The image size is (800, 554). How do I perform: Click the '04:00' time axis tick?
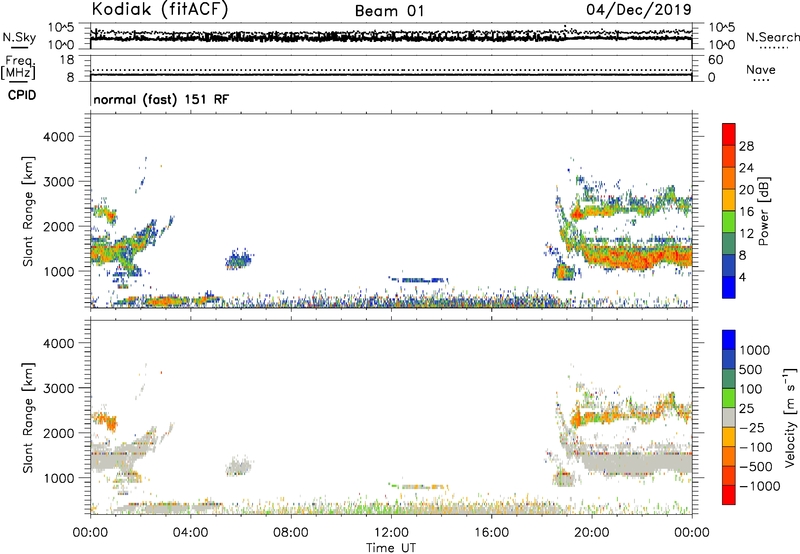click(x=190, y=533)
